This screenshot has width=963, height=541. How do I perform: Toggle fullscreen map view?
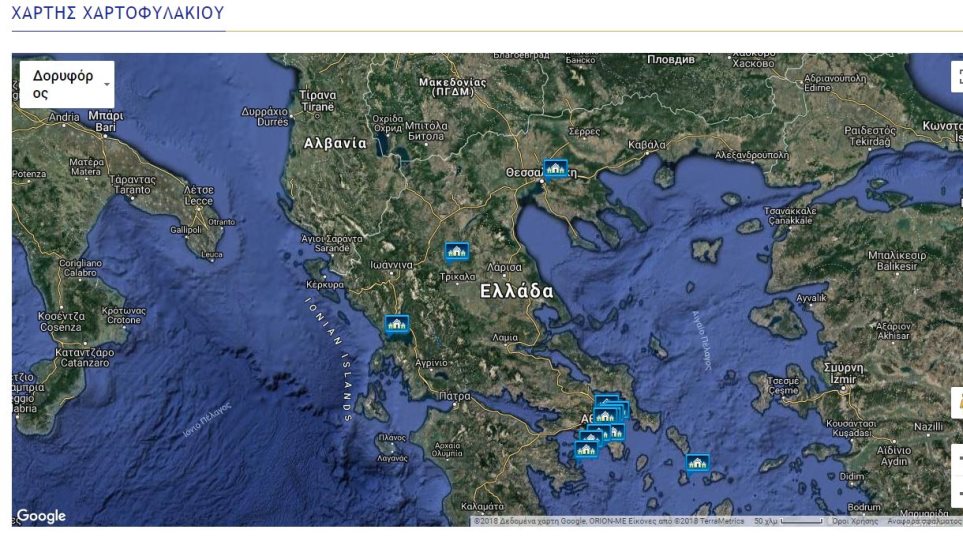click(957, 77)
